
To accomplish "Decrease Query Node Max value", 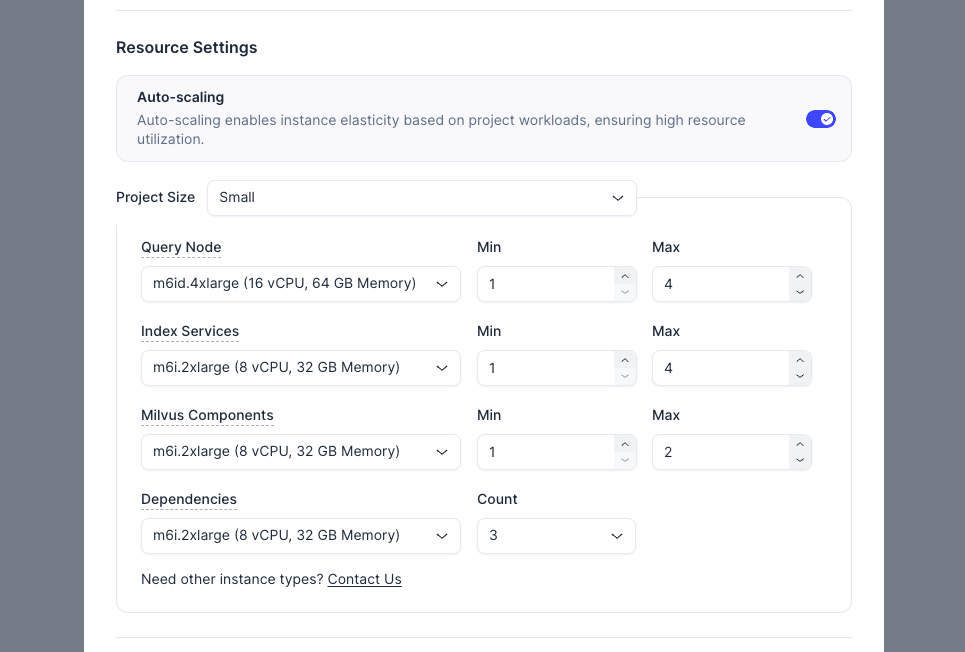I will tap(799, 293).
